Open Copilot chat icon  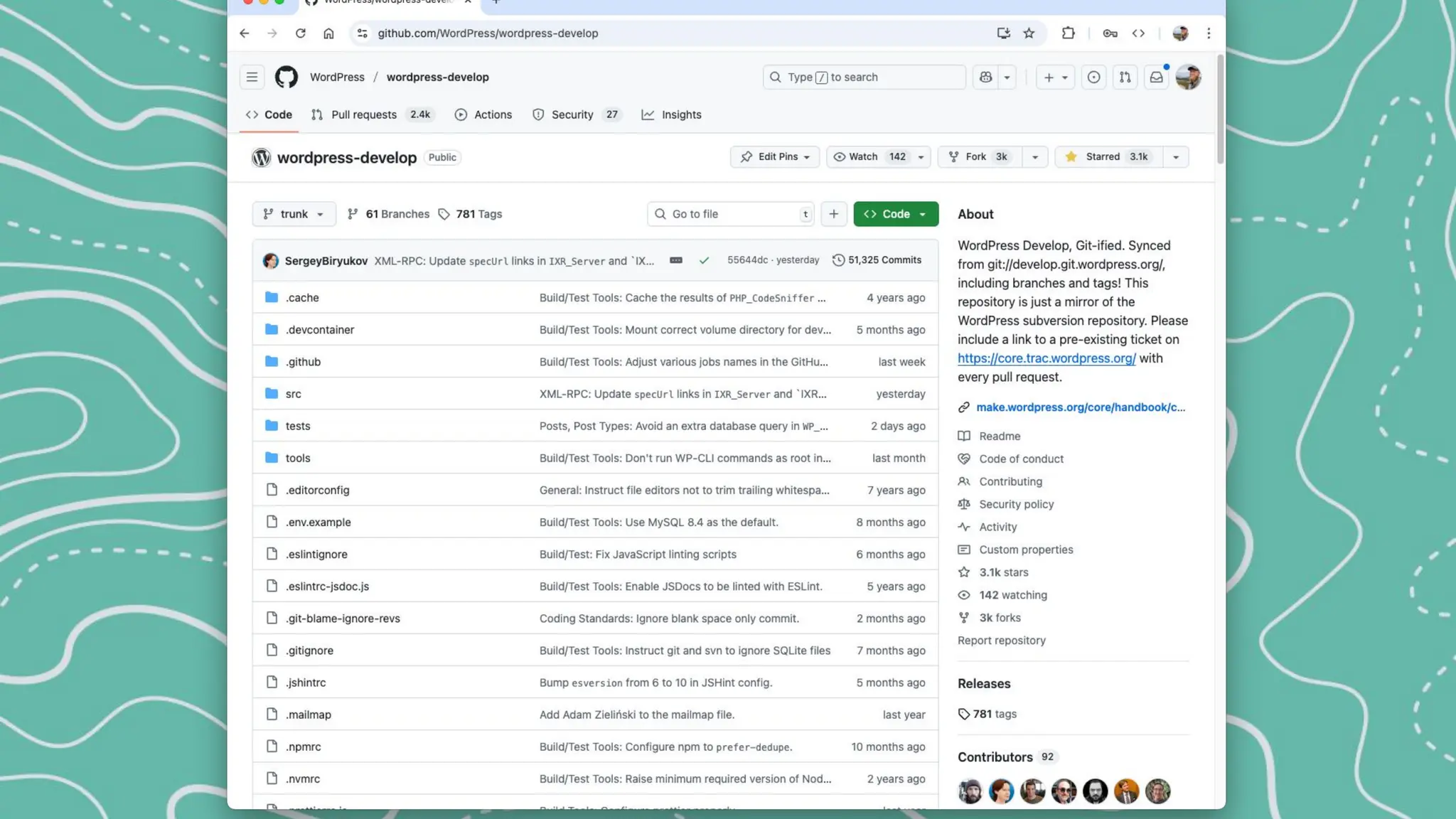click(985, 77)
